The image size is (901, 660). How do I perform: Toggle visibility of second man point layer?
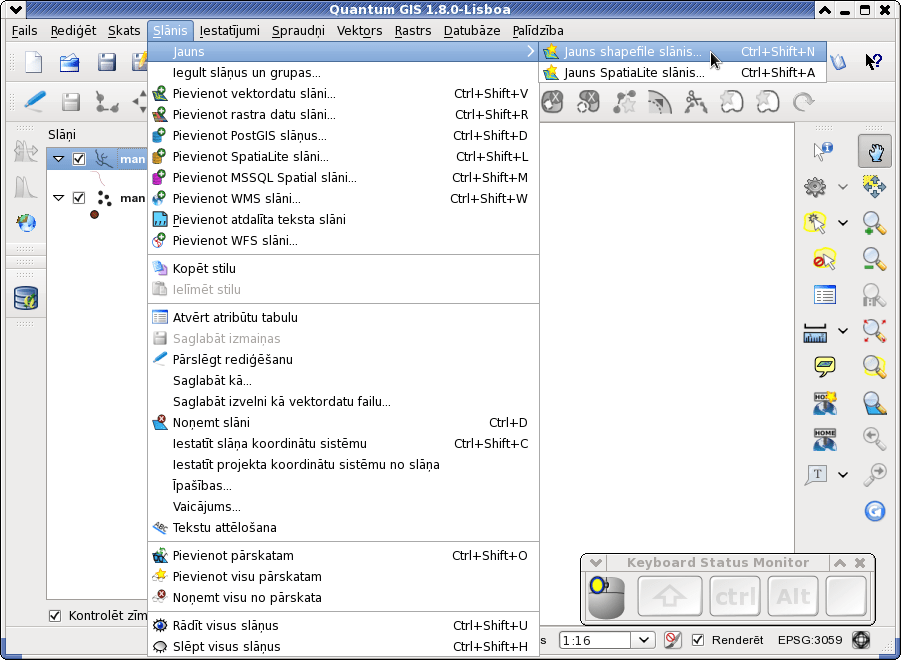tap(79, 198)
